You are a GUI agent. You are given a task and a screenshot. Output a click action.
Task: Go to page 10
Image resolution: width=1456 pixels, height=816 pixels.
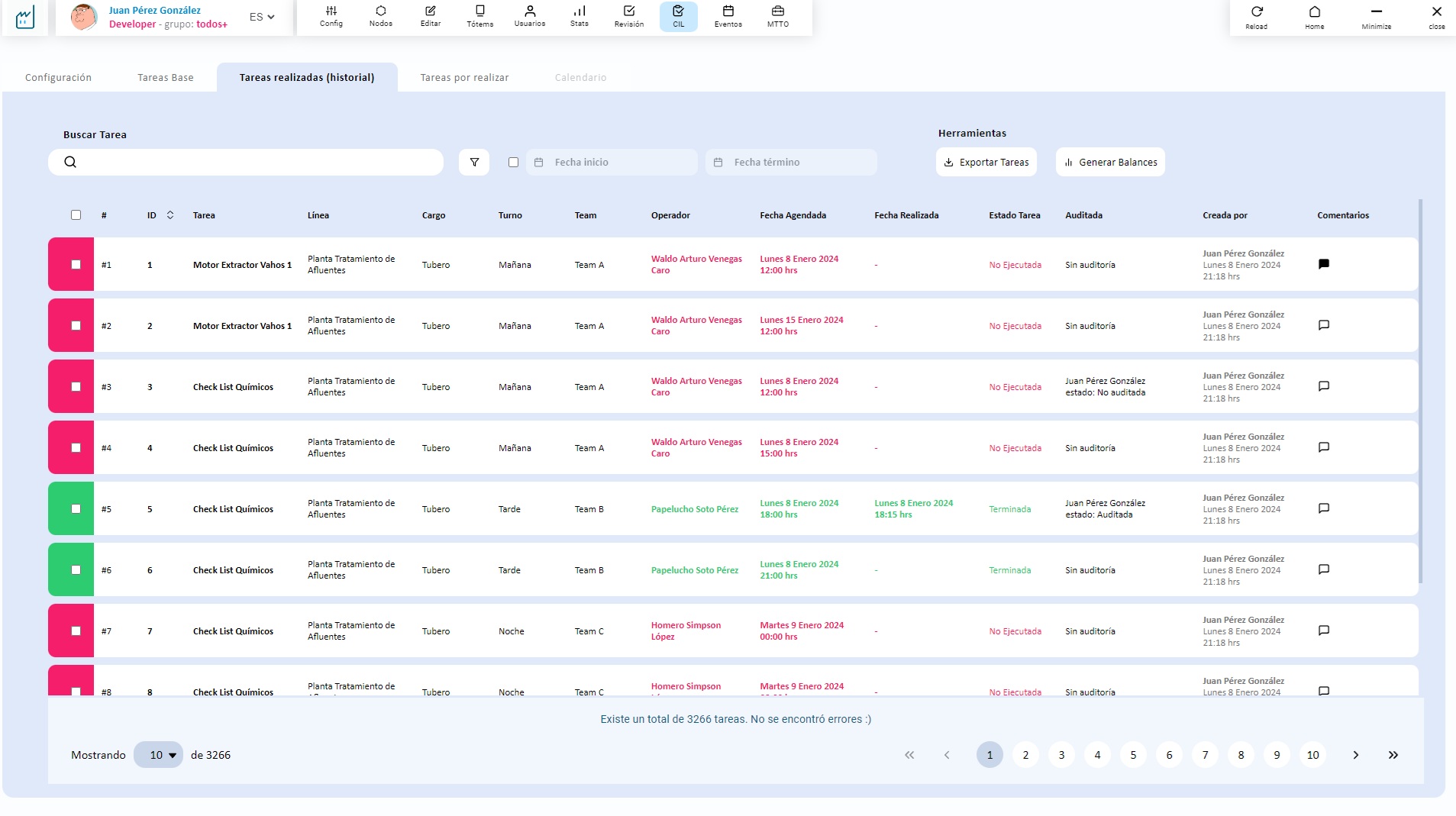click(1312, 755)
